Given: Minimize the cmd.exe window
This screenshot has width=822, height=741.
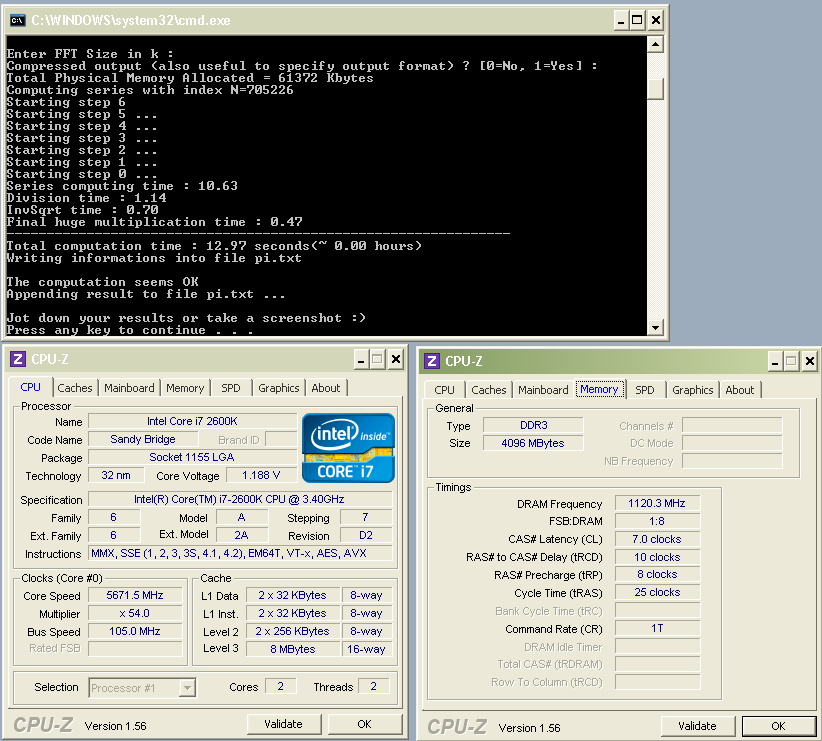Looking at the screenshot, I should coord(621,20).
